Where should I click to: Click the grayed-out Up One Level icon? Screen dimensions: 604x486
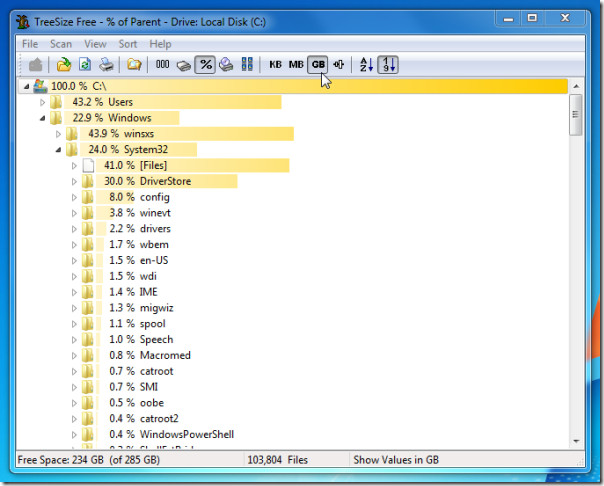click(35, 64)
